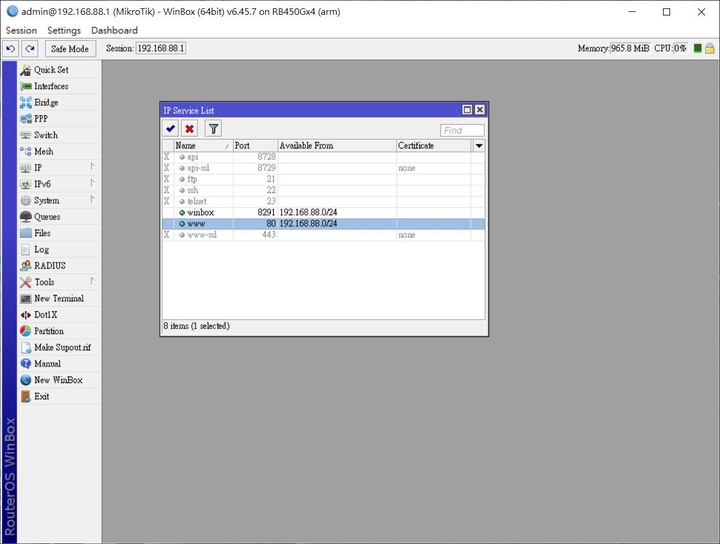720x544 pixels.
Task: Open the Dashboard menu
Action: click(x=114, y=30)
